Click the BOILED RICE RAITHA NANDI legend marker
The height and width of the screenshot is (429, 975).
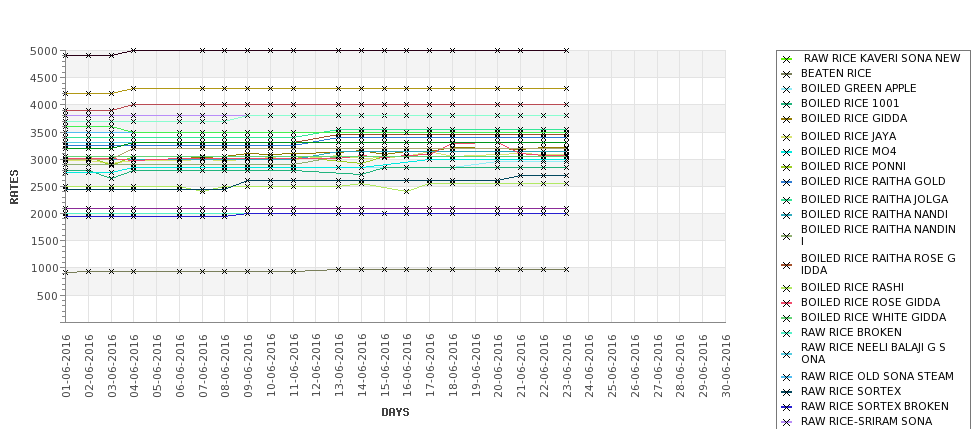[x=787, y=214]
